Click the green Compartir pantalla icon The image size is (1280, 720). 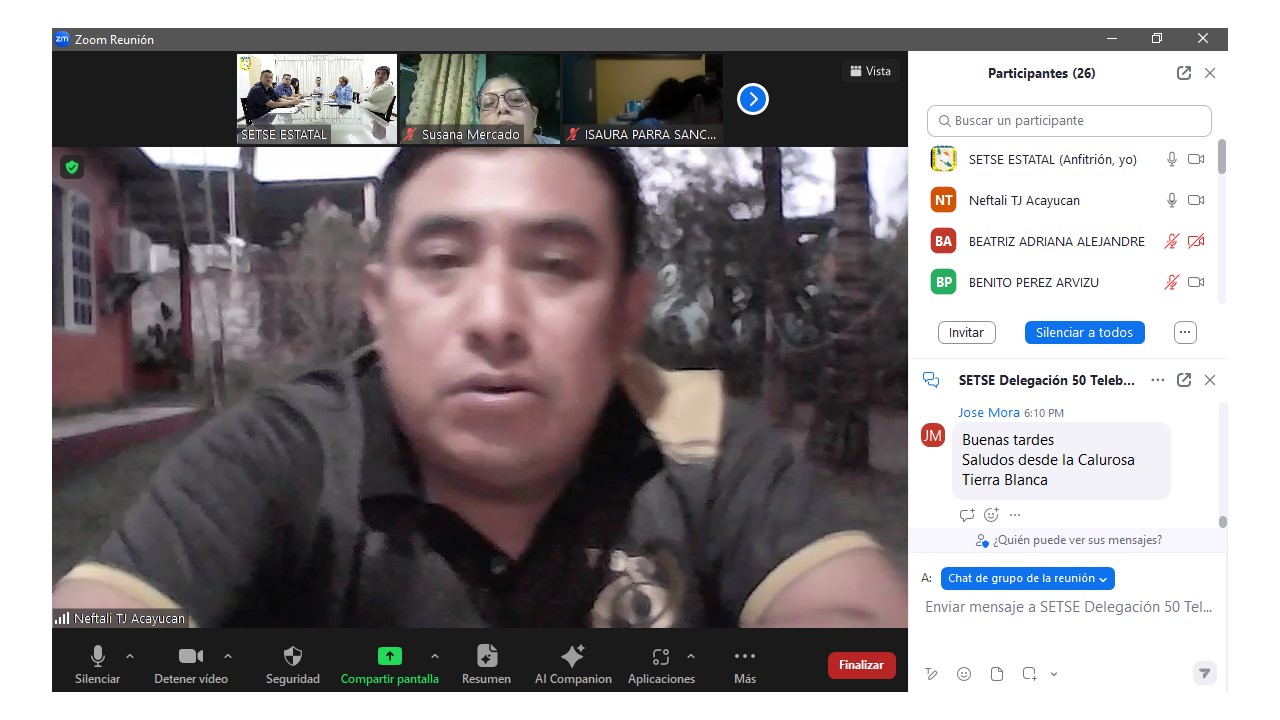(389, 657)
